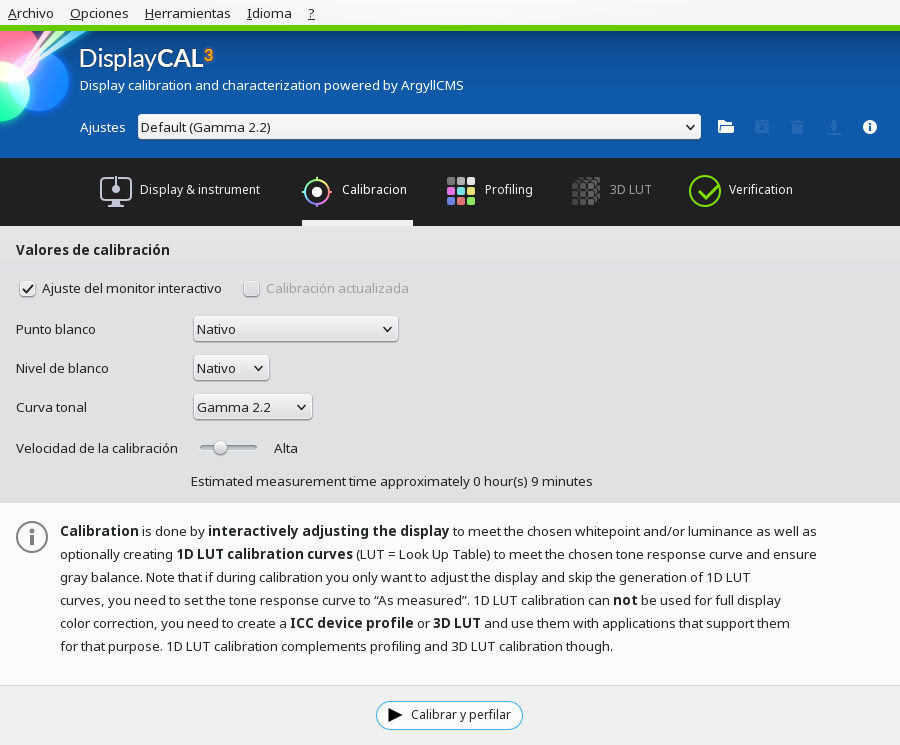Viewport: 900px width, 745px height.
Task: Open the Archivo menu
Action: (30, 13)
